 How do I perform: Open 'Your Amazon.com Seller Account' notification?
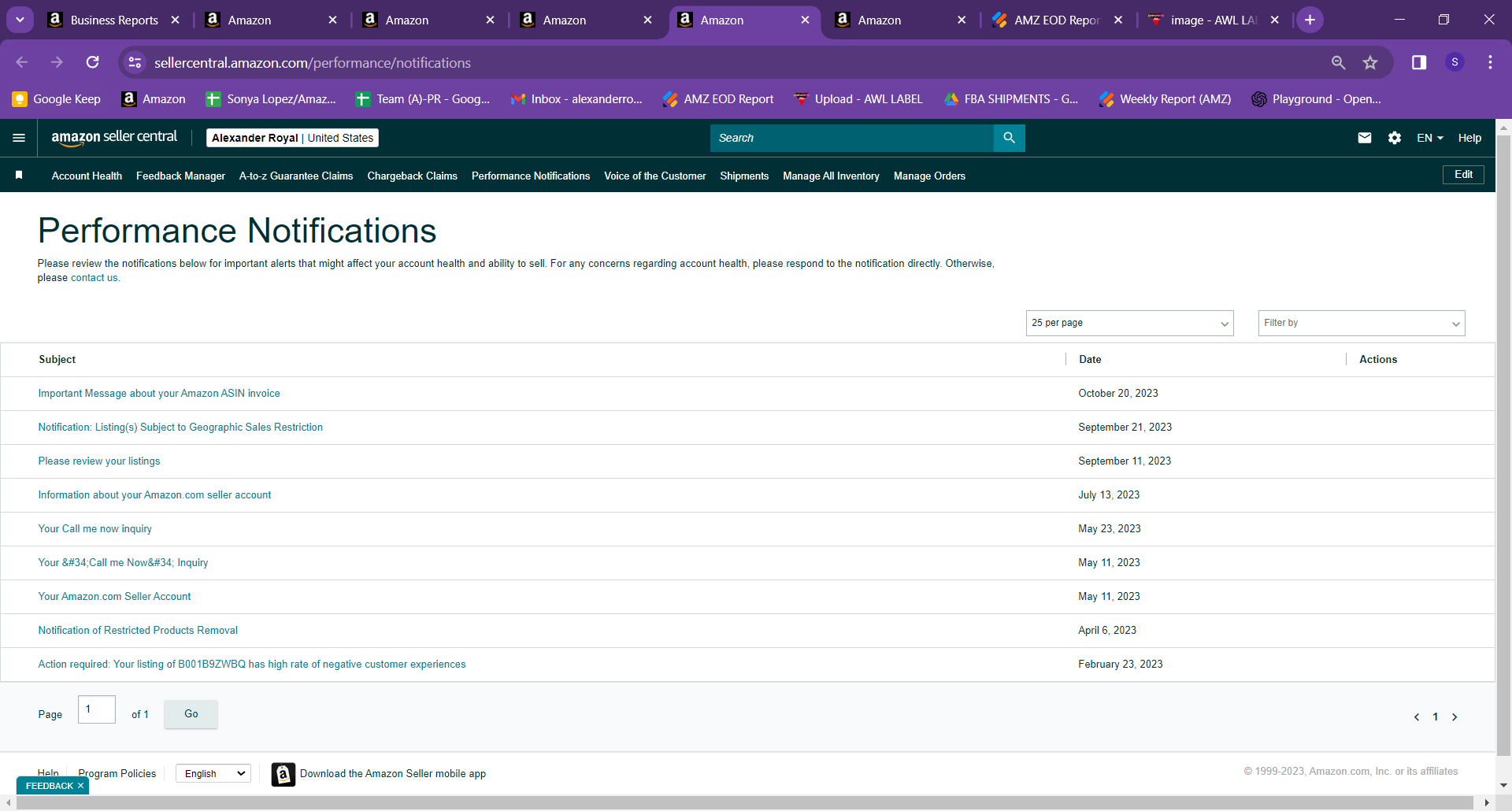coord(114,597)
